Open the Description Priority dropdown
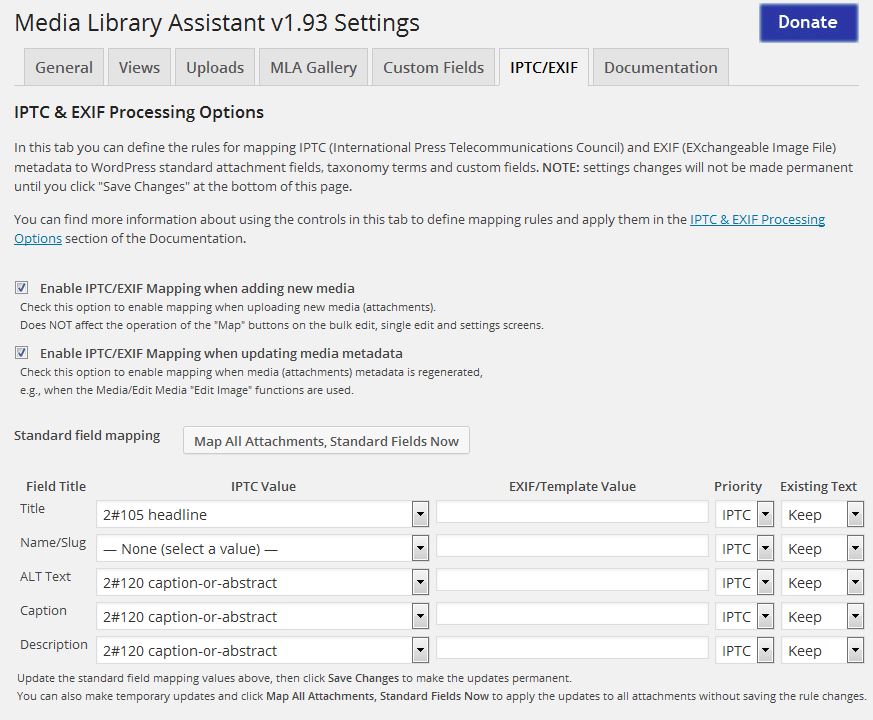This screenshot has height=720, width=873. (744, 650)
